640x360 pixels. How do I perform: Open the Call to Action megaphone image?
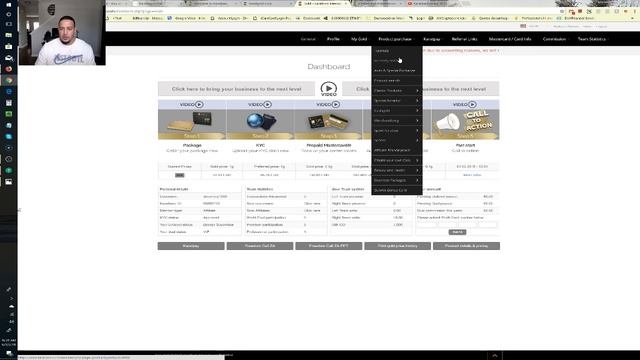point(465,124)
